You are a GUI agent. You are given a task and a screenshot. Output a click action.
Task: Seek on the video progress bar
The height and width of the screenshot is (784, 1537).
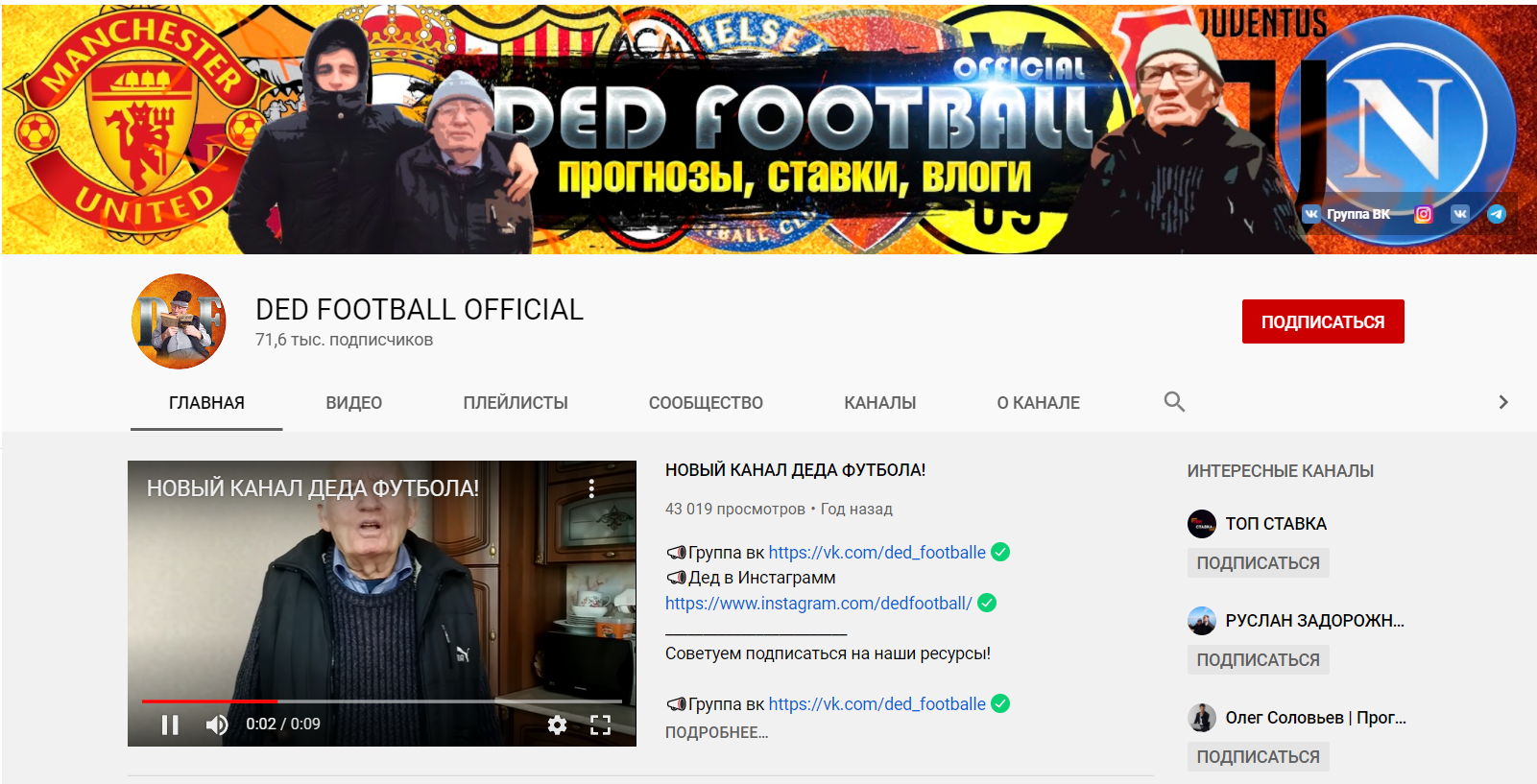coord(382,701)
